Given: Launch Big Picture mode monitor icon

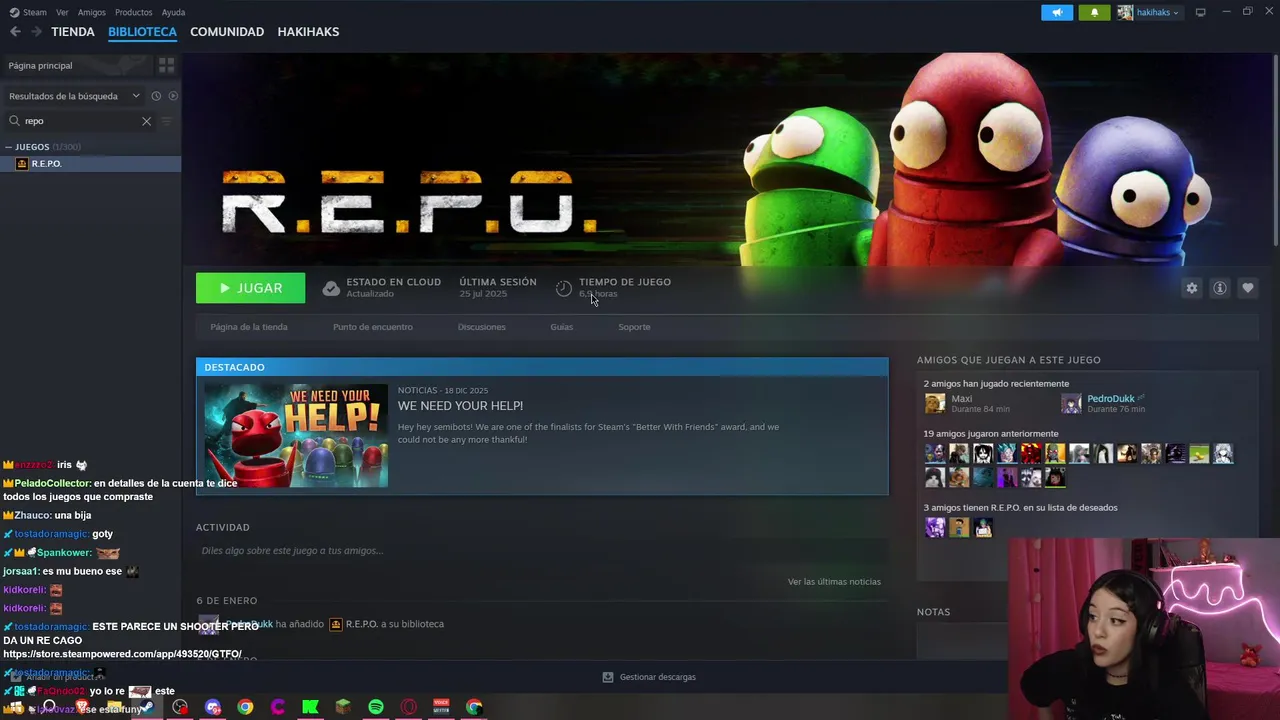Looking at the screenshot, I should pos(1200,12).
